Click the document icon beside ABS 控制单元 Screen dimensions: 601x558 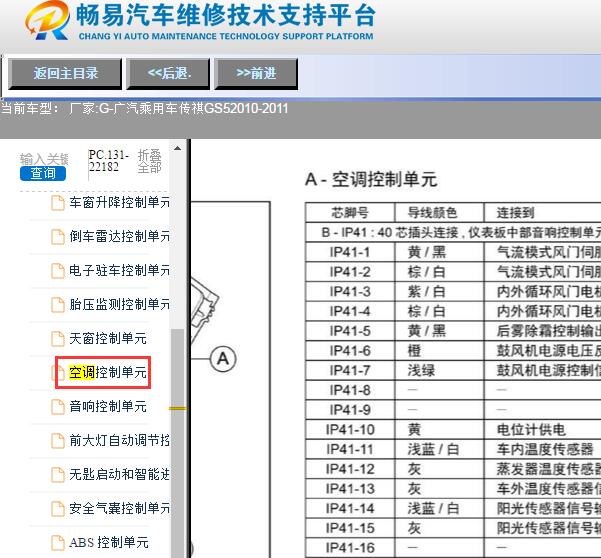(x=58, y=543)
